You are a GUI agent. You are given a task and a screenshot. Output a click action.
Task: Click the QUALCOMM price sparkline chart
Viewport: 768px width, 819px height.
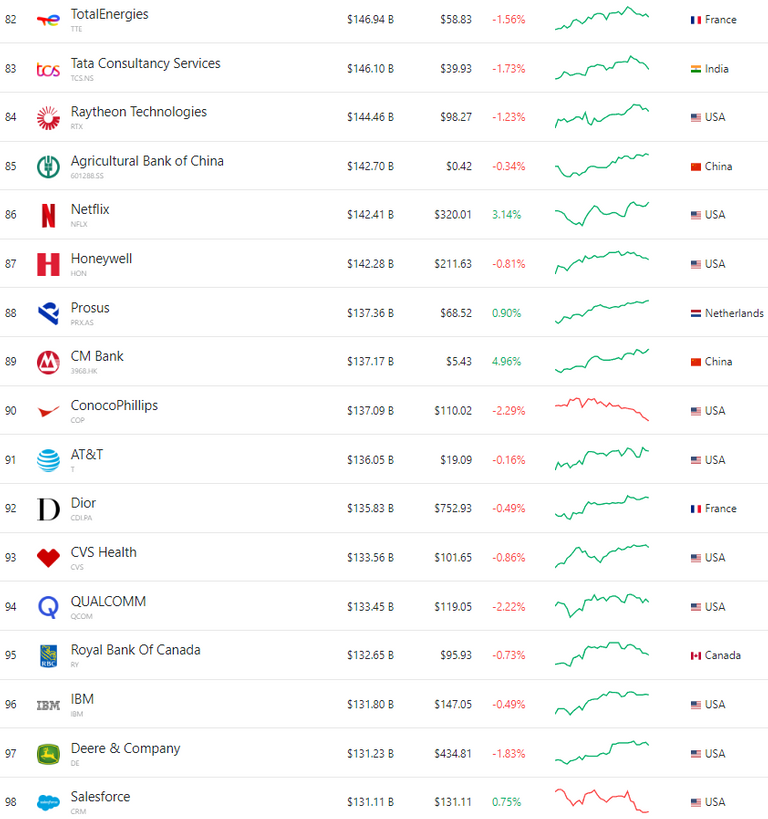602,605
